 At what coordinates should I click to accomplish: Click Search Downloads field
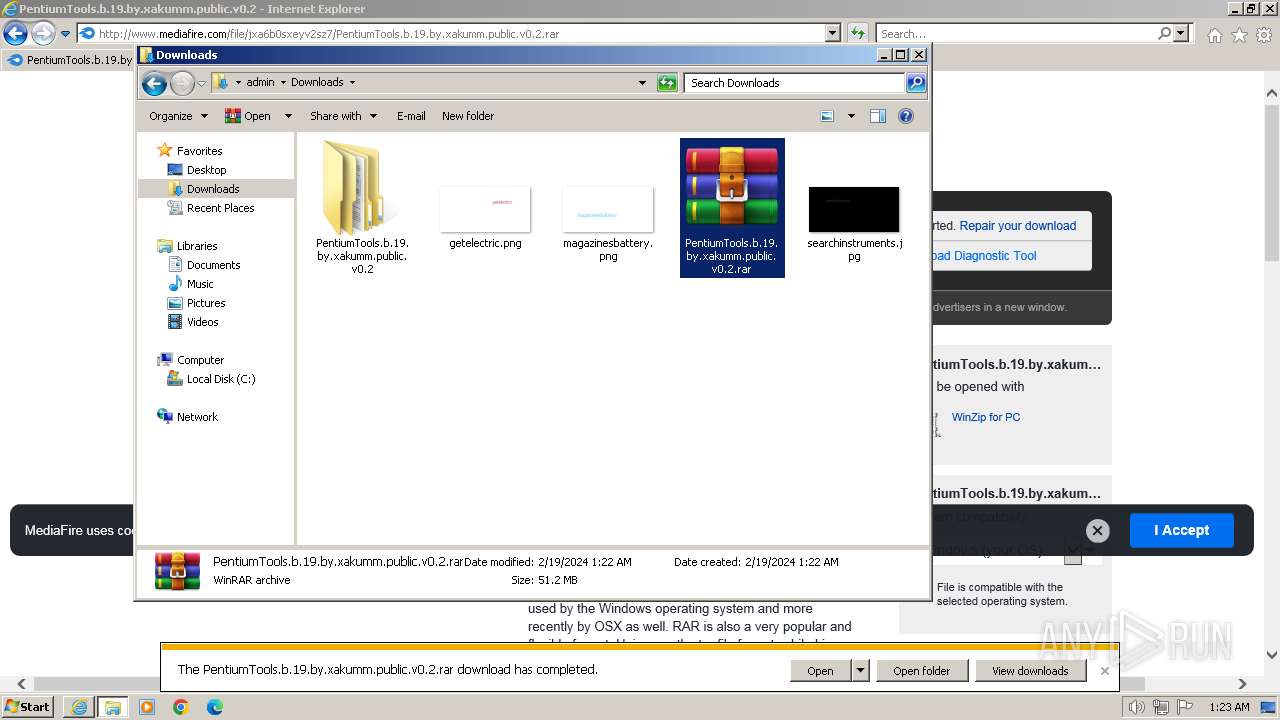795,83
